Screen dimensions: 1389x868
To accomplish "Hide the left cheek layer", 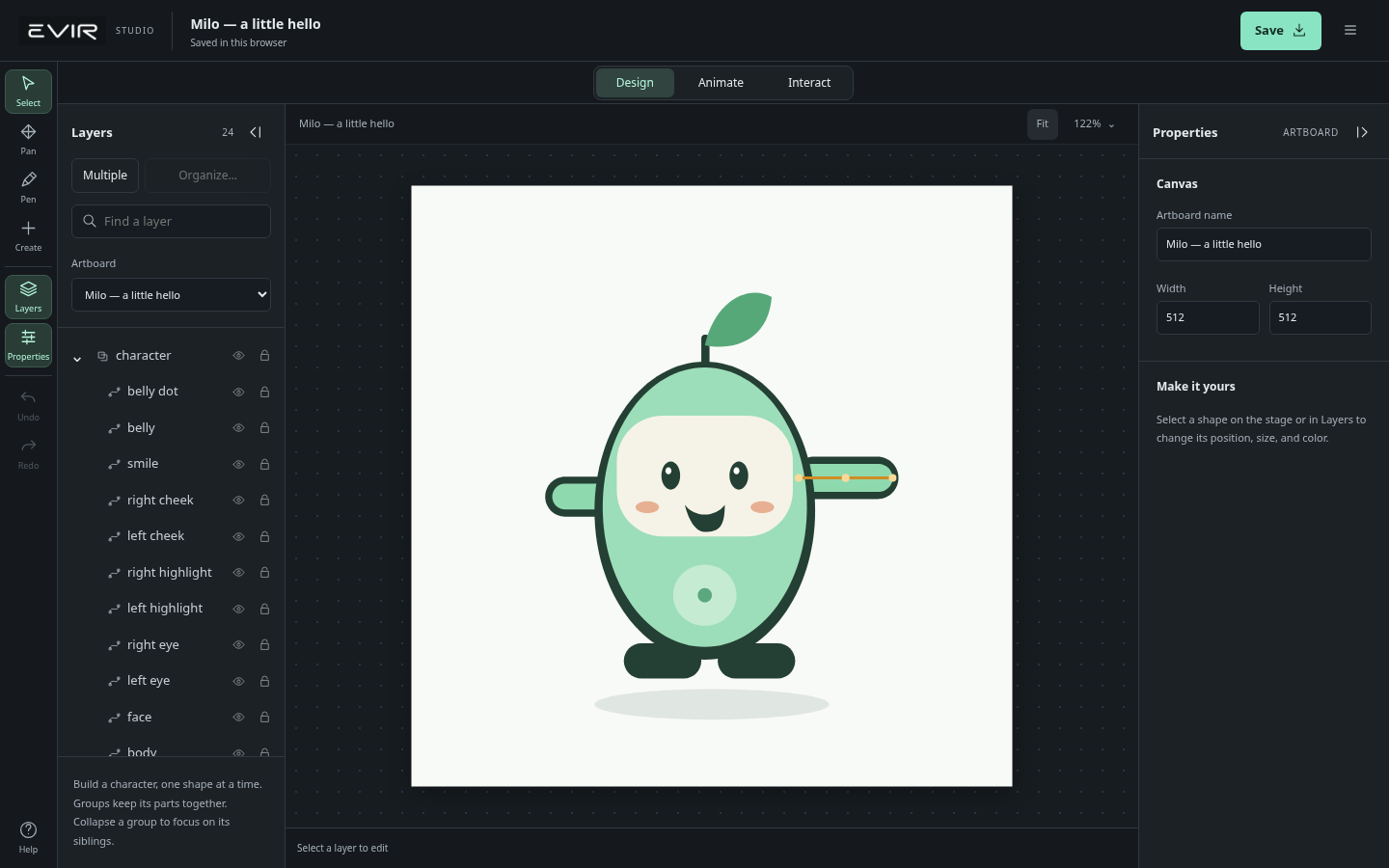I will [238, 536].
